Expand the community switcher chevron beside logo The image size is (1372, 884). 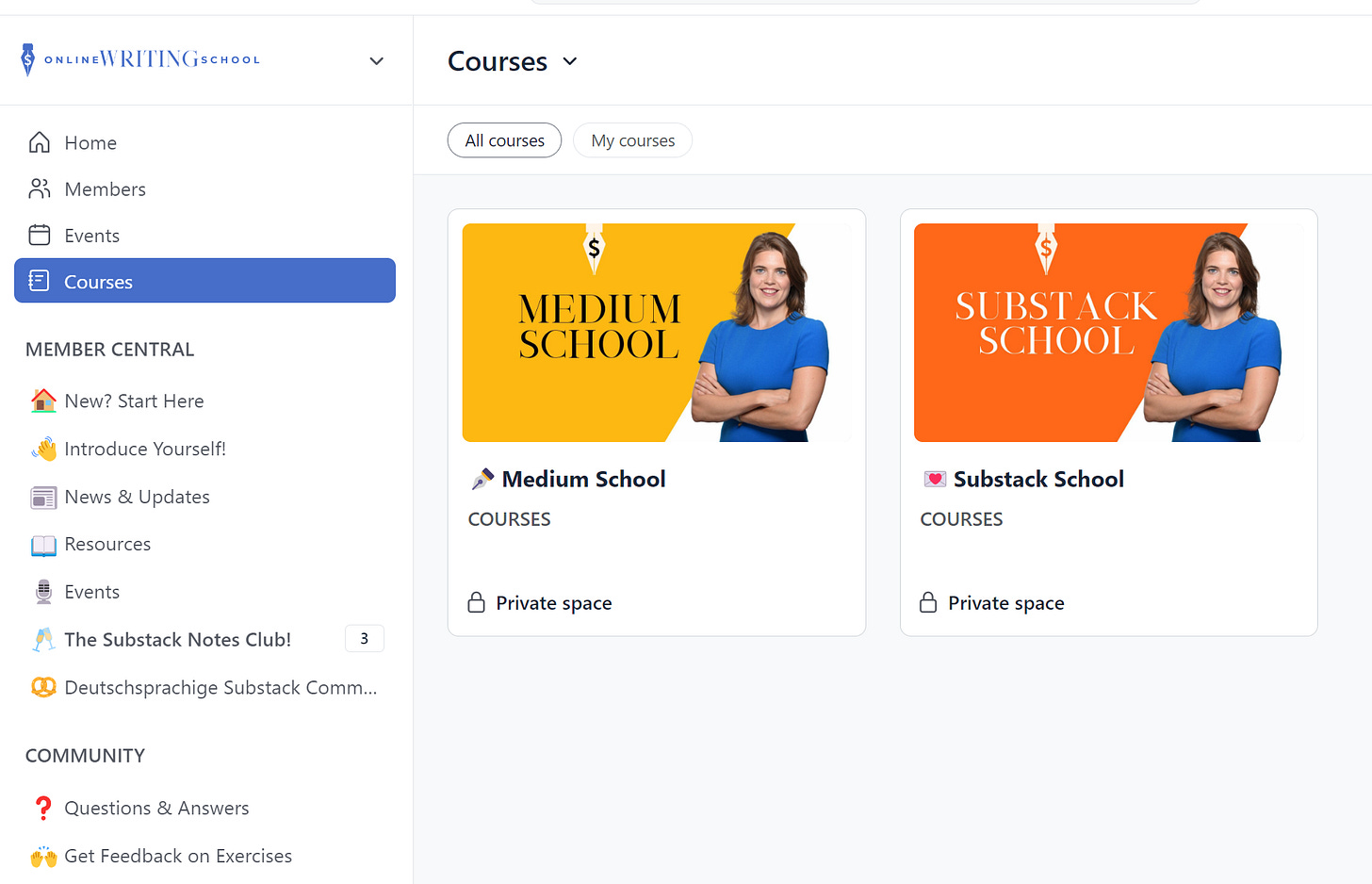click(377, 61)
